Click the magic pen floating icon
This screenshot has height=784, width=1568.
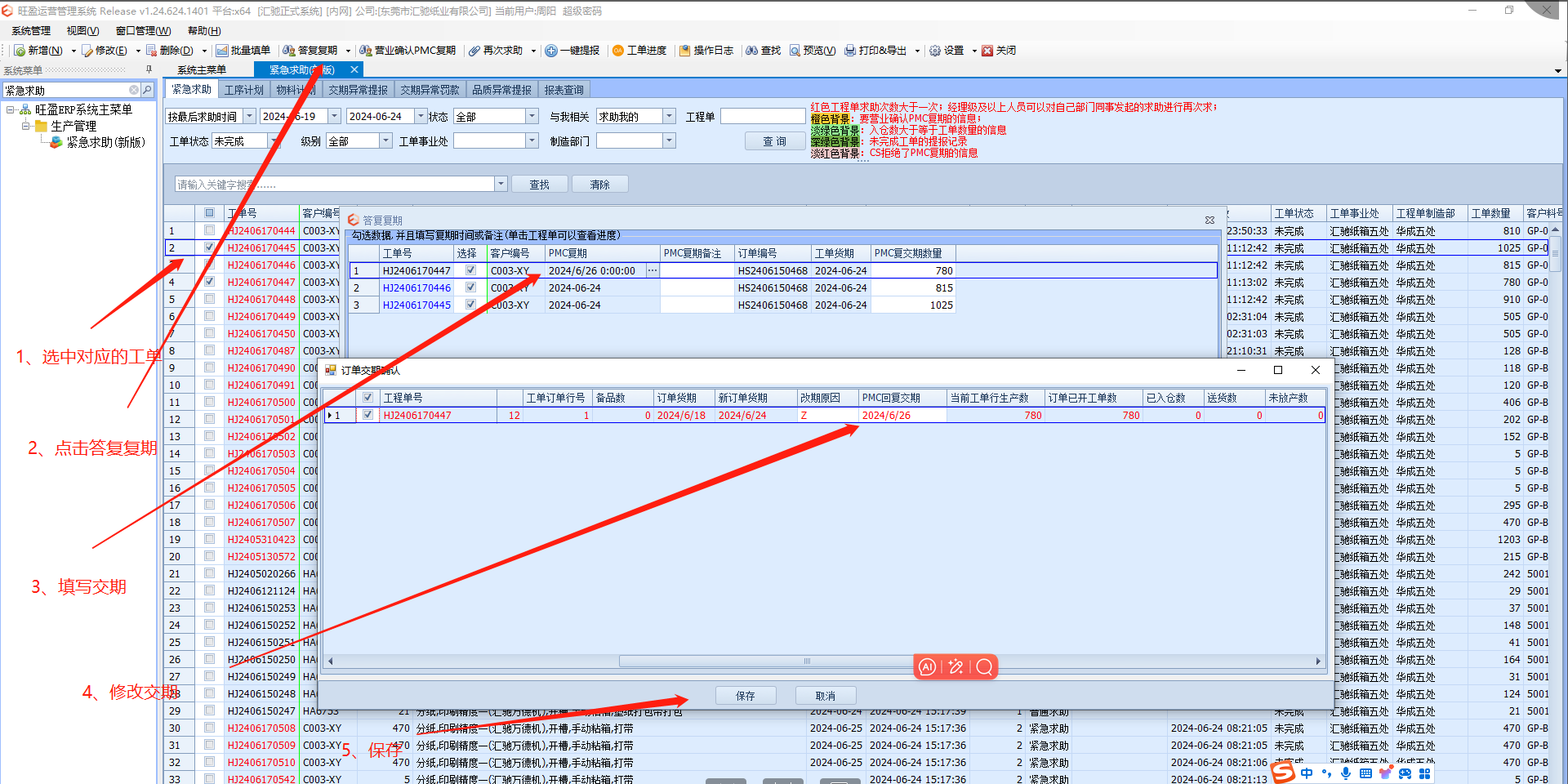[x=956, y=667]
